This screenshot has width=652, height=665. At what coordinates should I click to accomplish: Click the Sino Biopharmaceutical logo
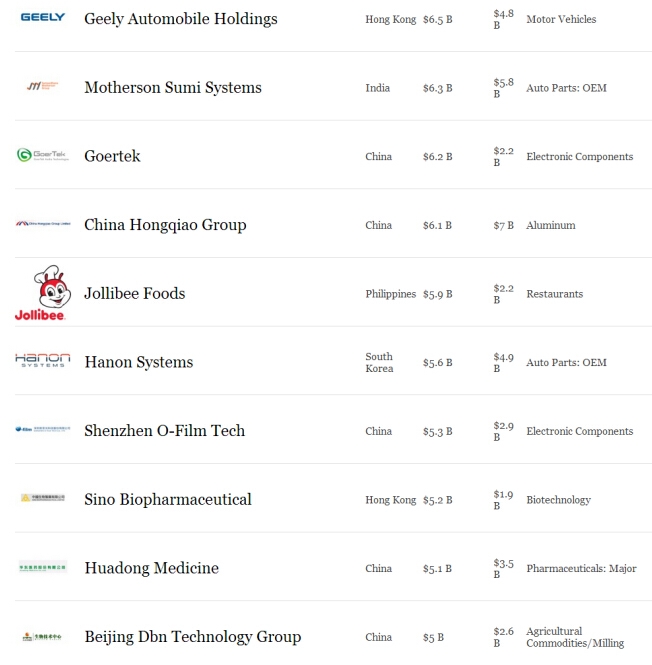click(42, 498)
